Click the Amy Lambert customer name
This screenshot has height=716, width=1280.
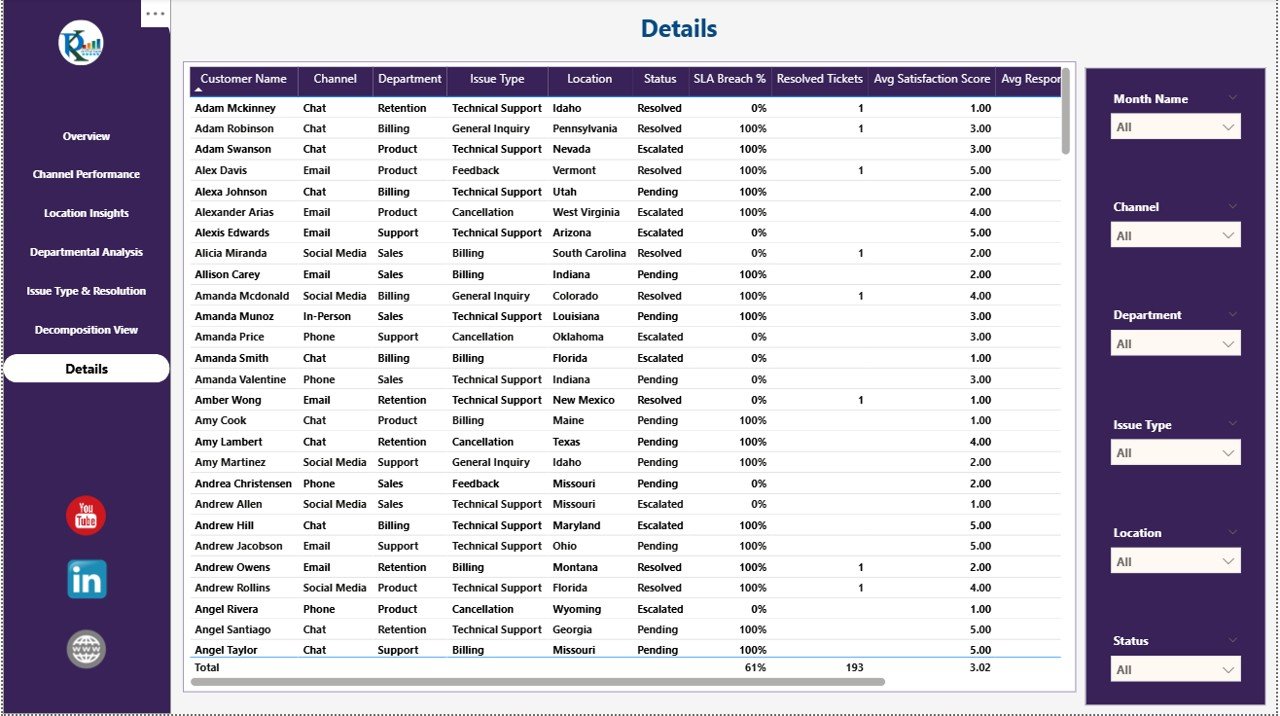pos(228,442)
